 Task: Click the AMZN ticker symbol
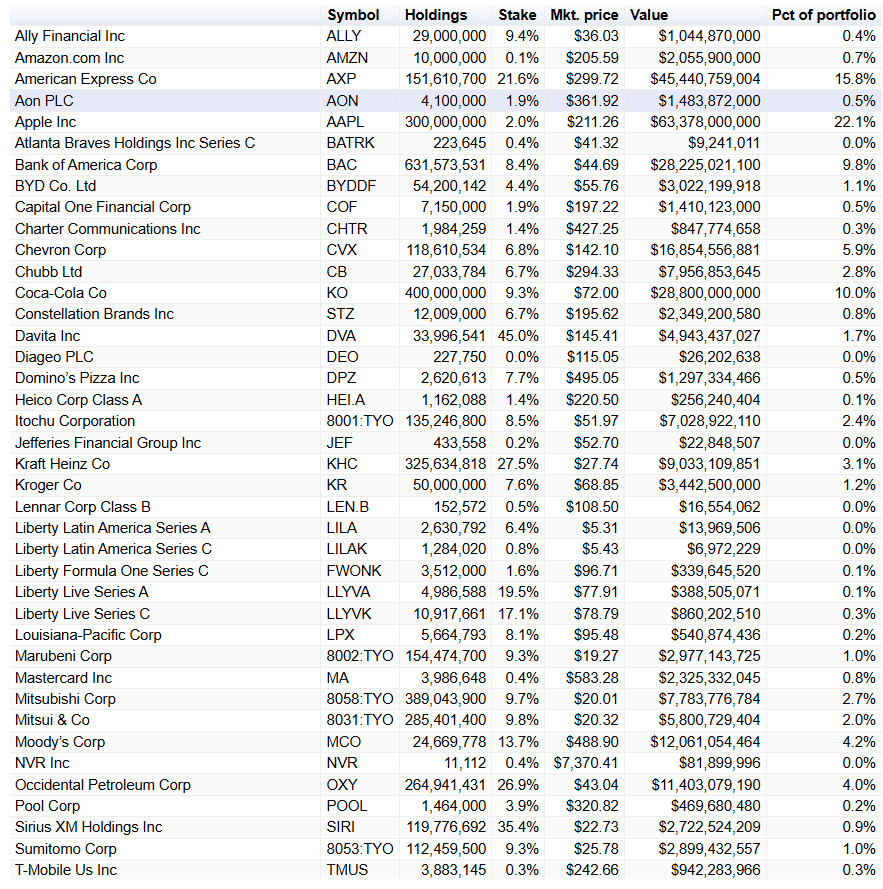(x=347, y=58)
